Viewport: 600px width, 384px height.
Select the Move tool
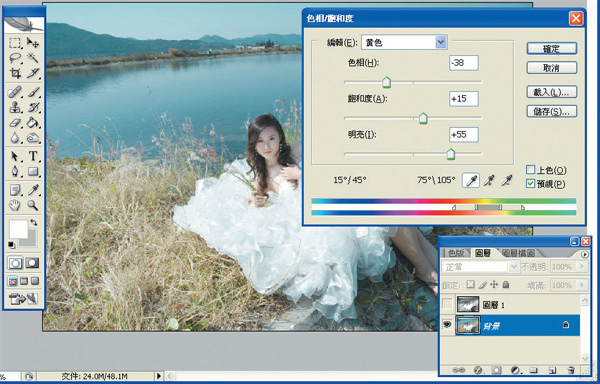pyautogui.click(x=33, y=42)
